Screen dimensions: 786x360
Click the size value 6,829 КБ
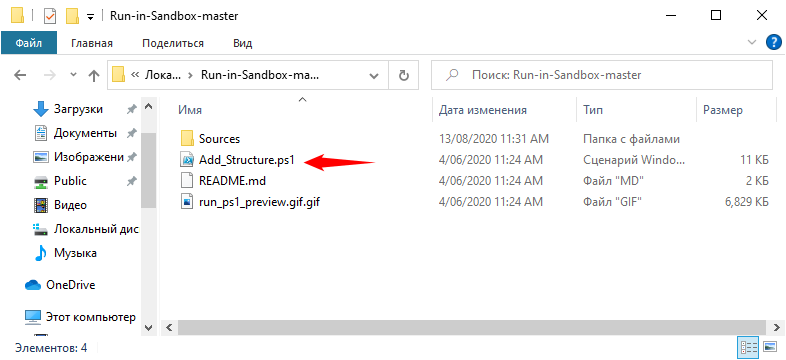[x=746, y=202]
